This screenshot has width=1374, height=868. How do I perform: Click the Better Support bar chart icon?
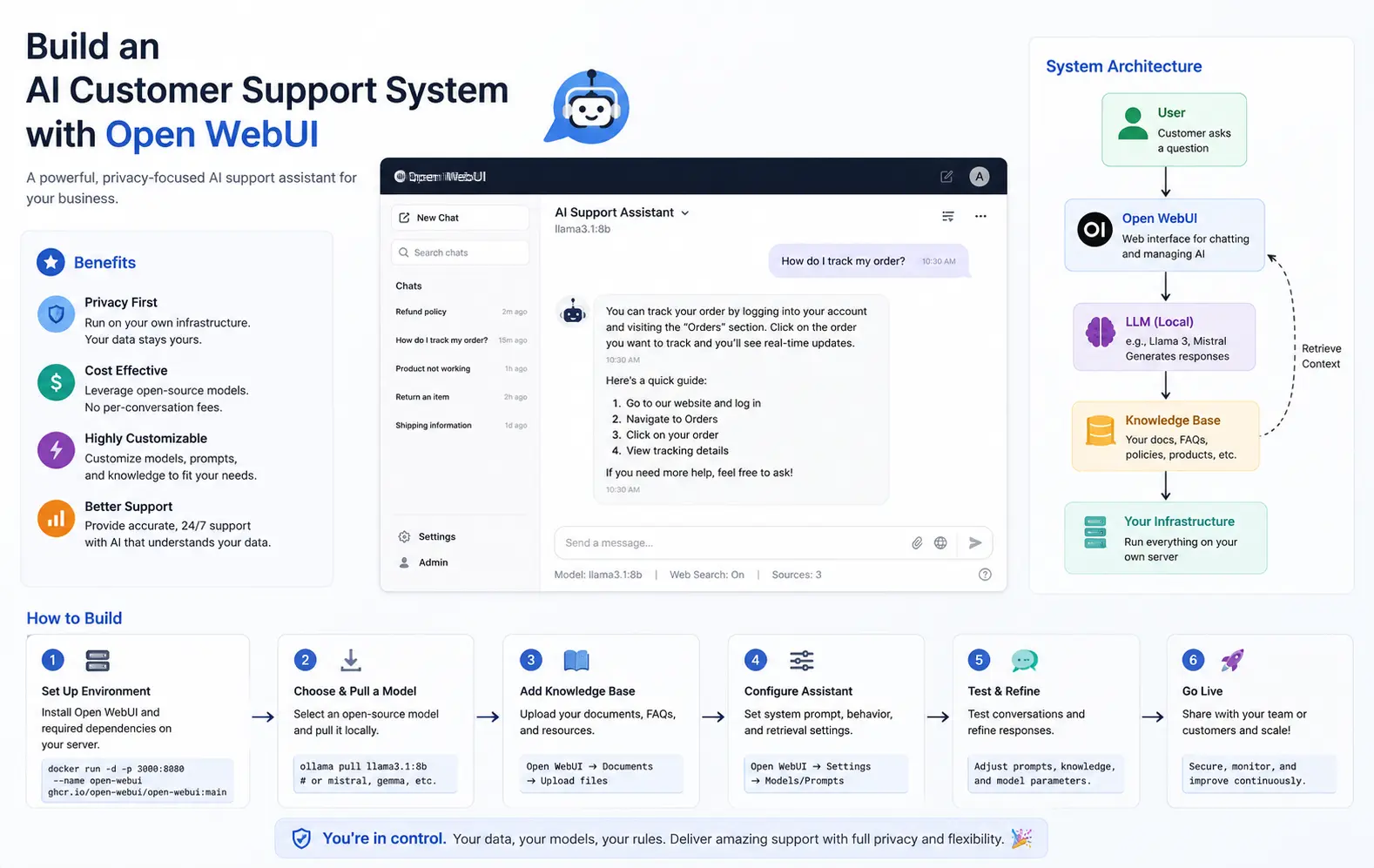[56, 518]
